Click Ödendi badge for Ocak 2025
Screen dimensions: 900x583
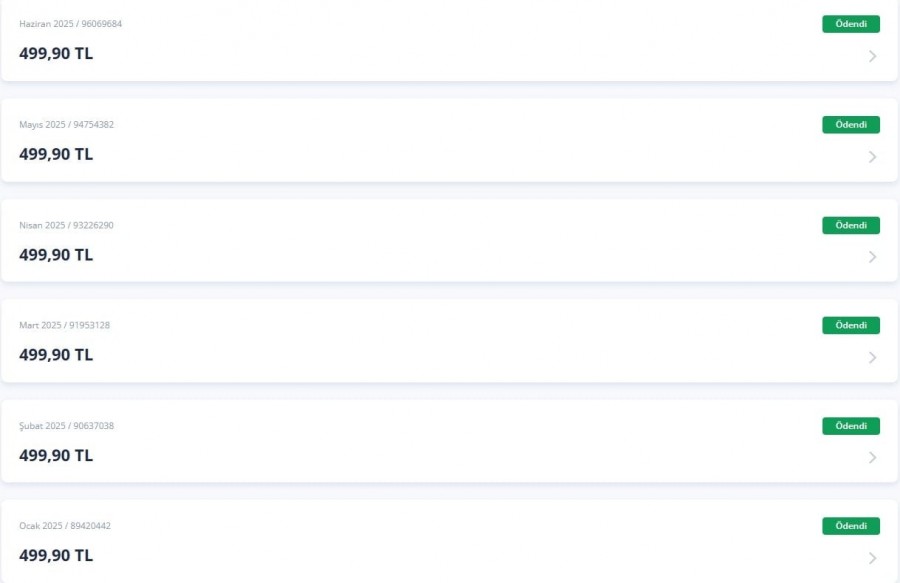click(x=851, y=526)
